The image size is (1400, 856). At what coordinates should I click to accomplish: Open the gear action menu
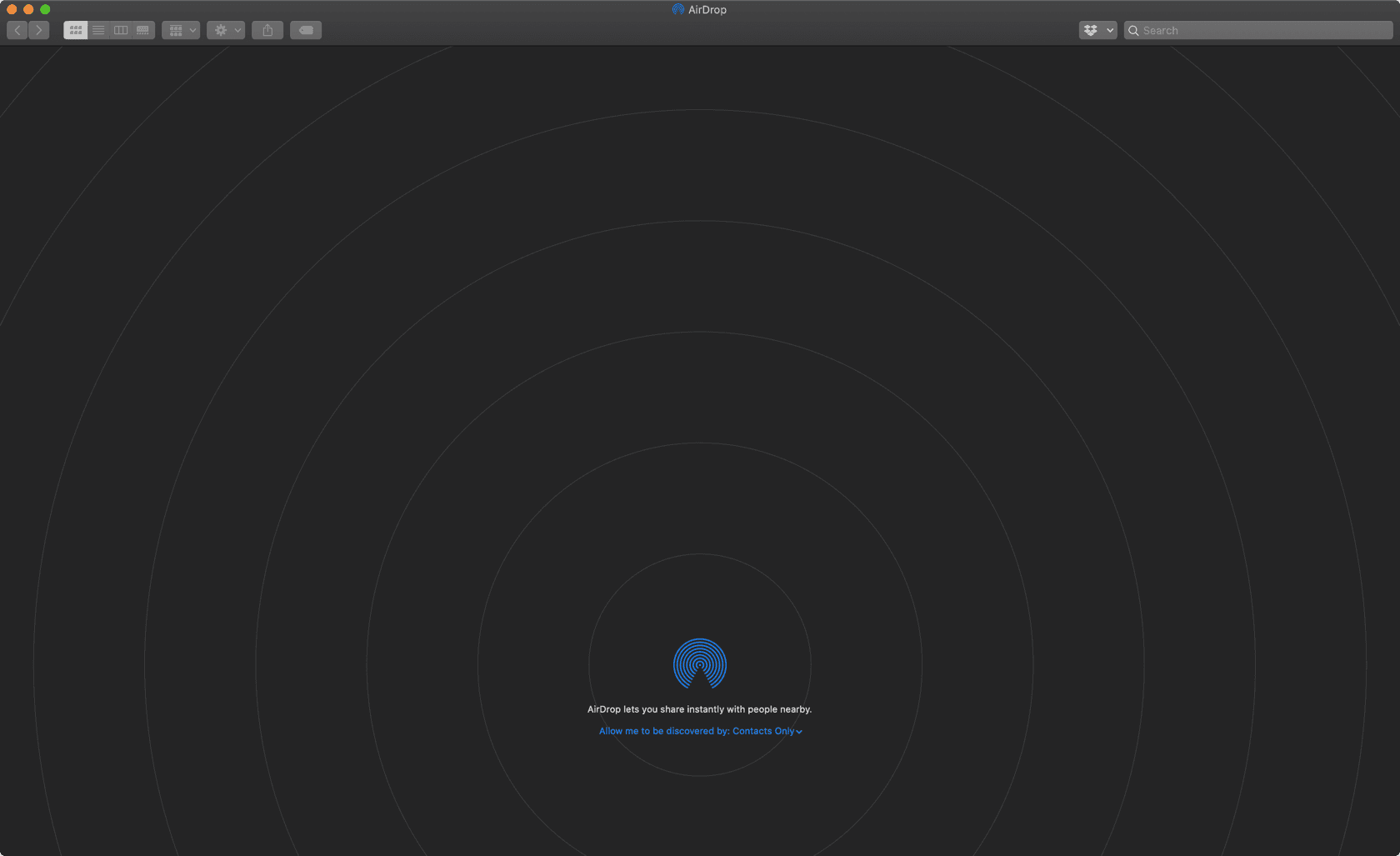tap(226, 30)
